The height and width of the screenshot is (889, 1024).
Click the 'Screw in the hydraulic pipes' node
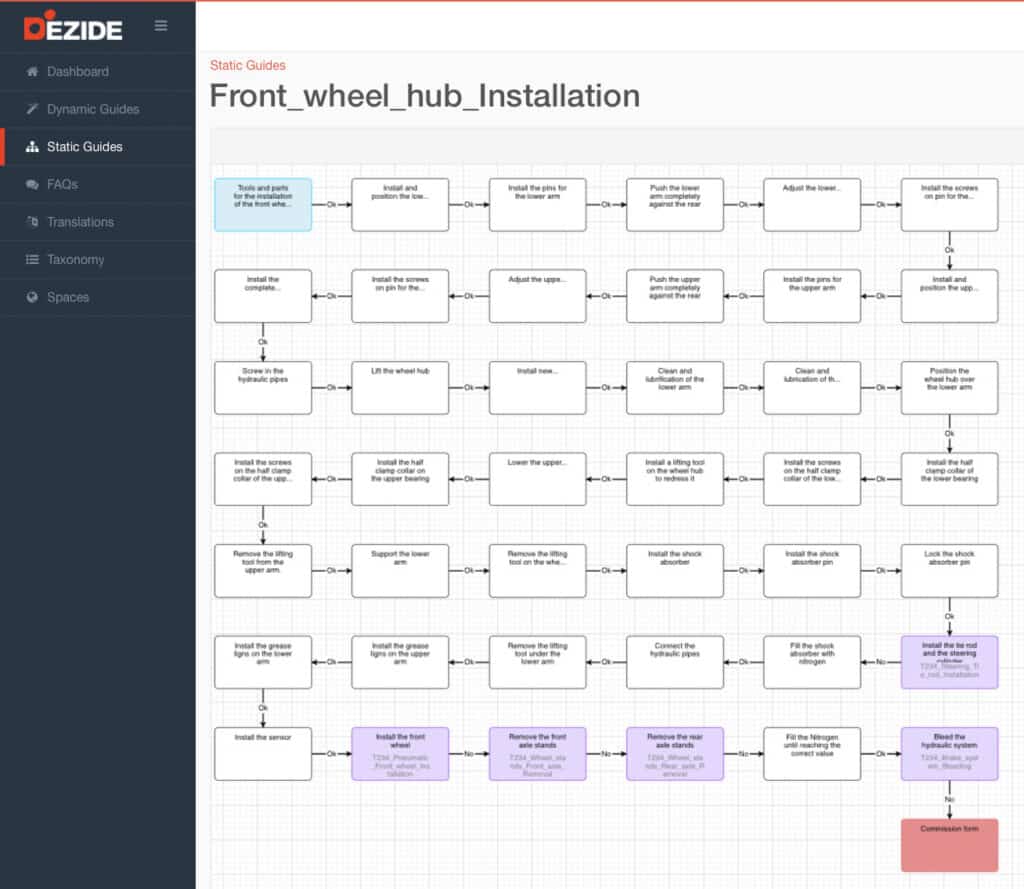[263, 387]
